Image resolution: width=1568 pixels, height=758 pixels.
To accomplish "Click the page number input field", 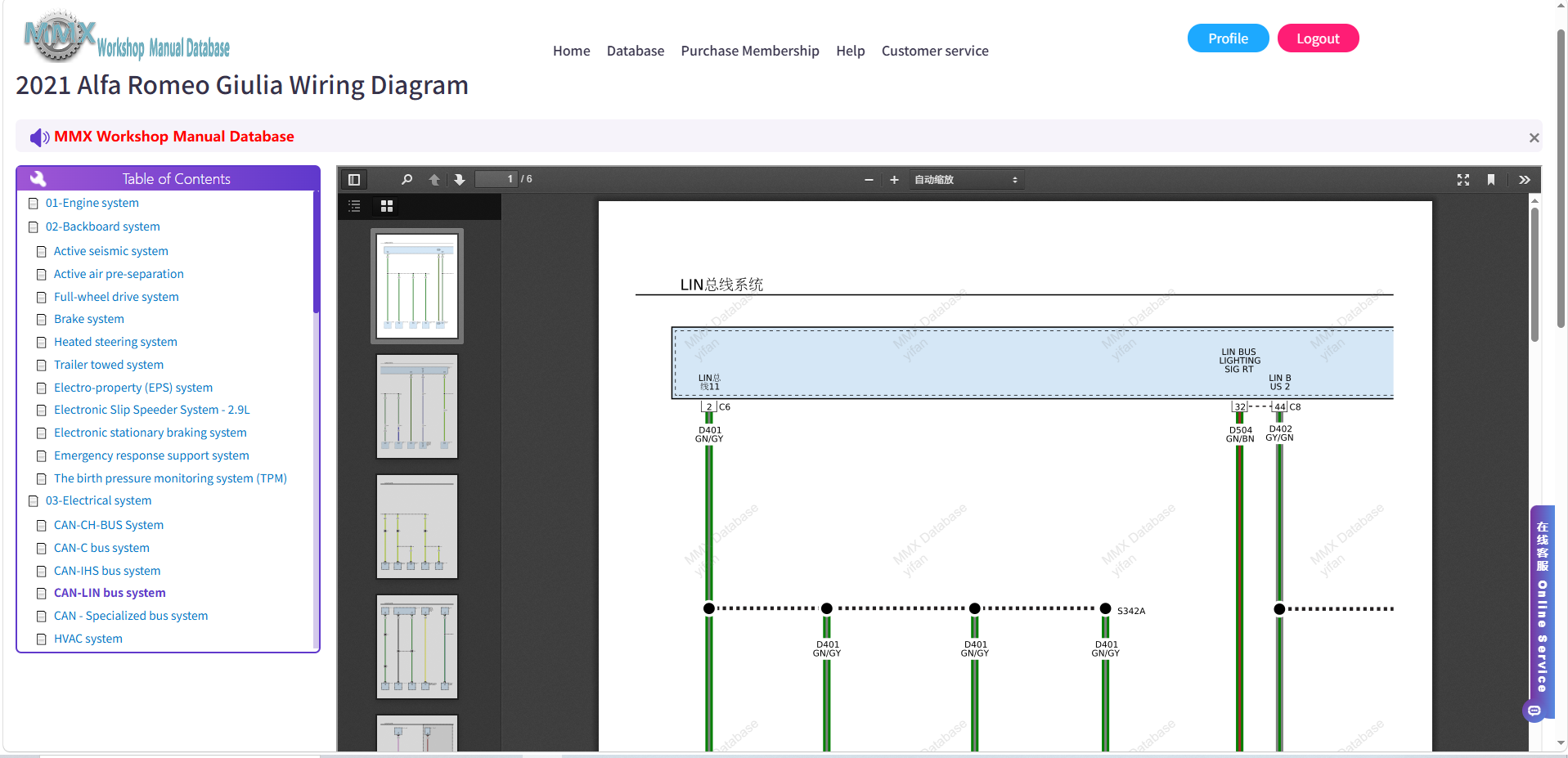I will pos(496,179).
